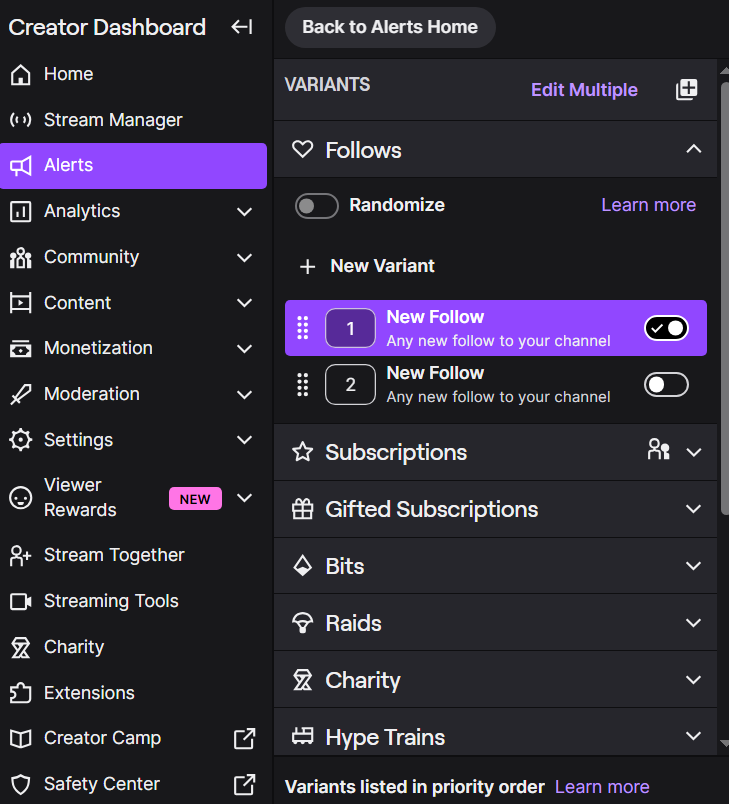Click the Community people icon

(x=21, y=257)
